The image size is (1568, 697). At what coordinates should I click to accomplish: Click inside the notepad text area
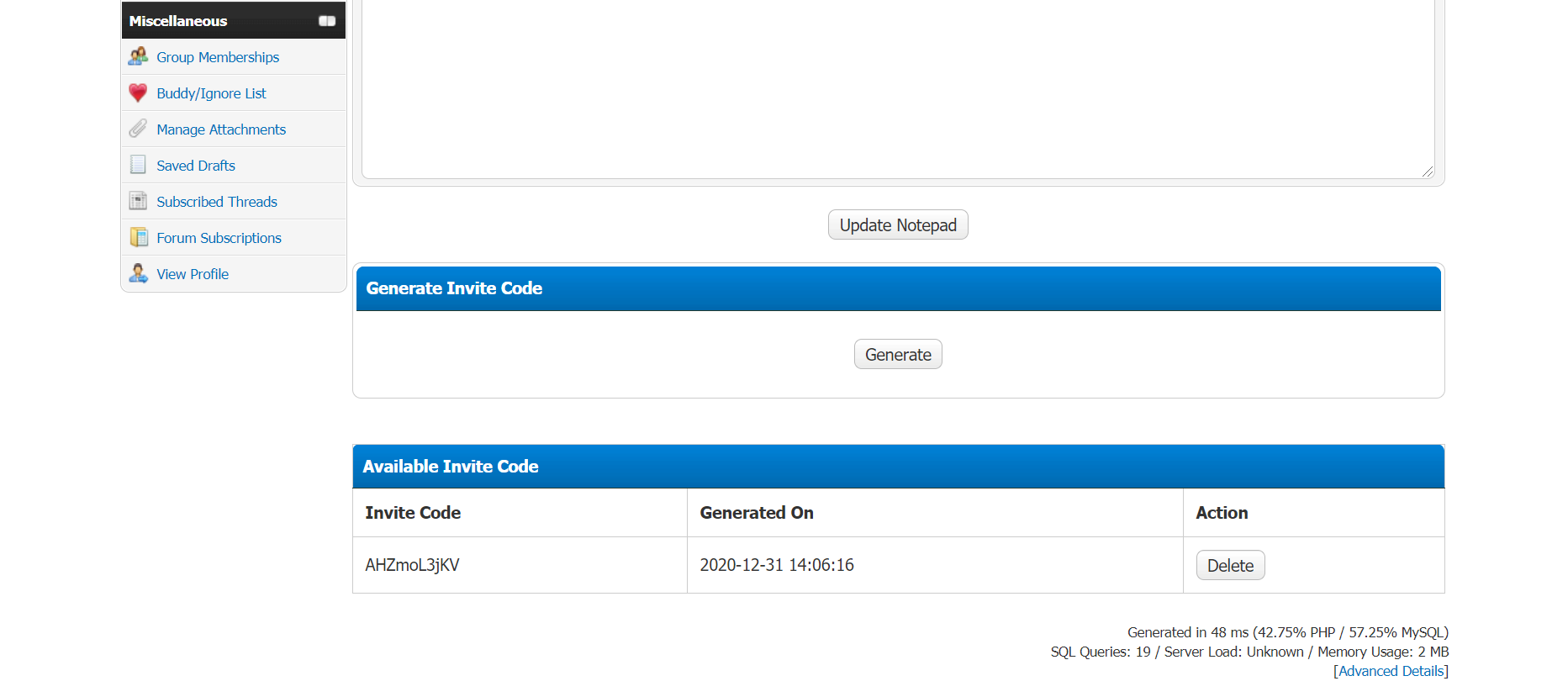coord(898,84)
